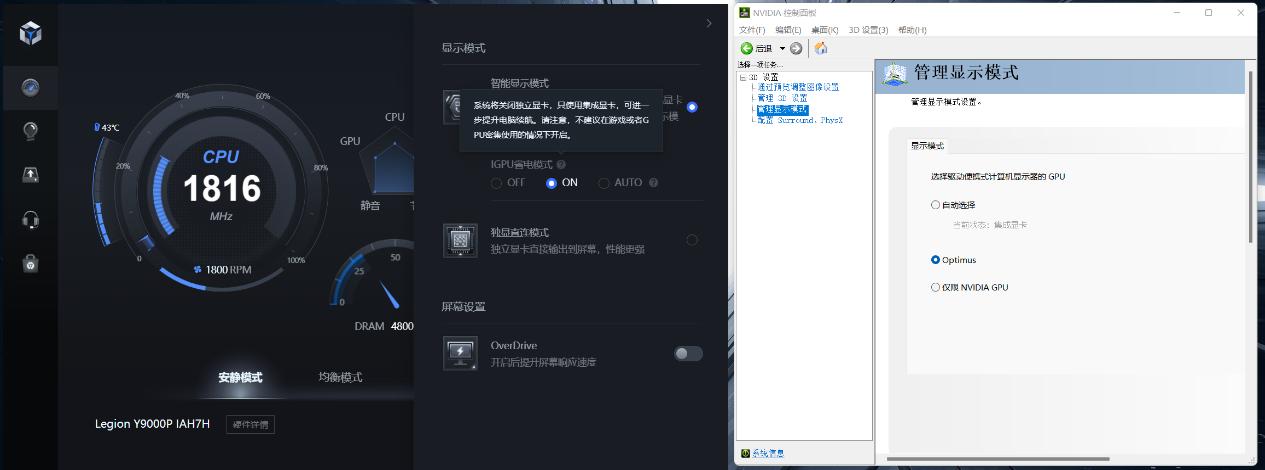Viewport: 1265px width, 470px height.
Task: Open 管理 3D 设置 tree link
Action: pos(782,98)
